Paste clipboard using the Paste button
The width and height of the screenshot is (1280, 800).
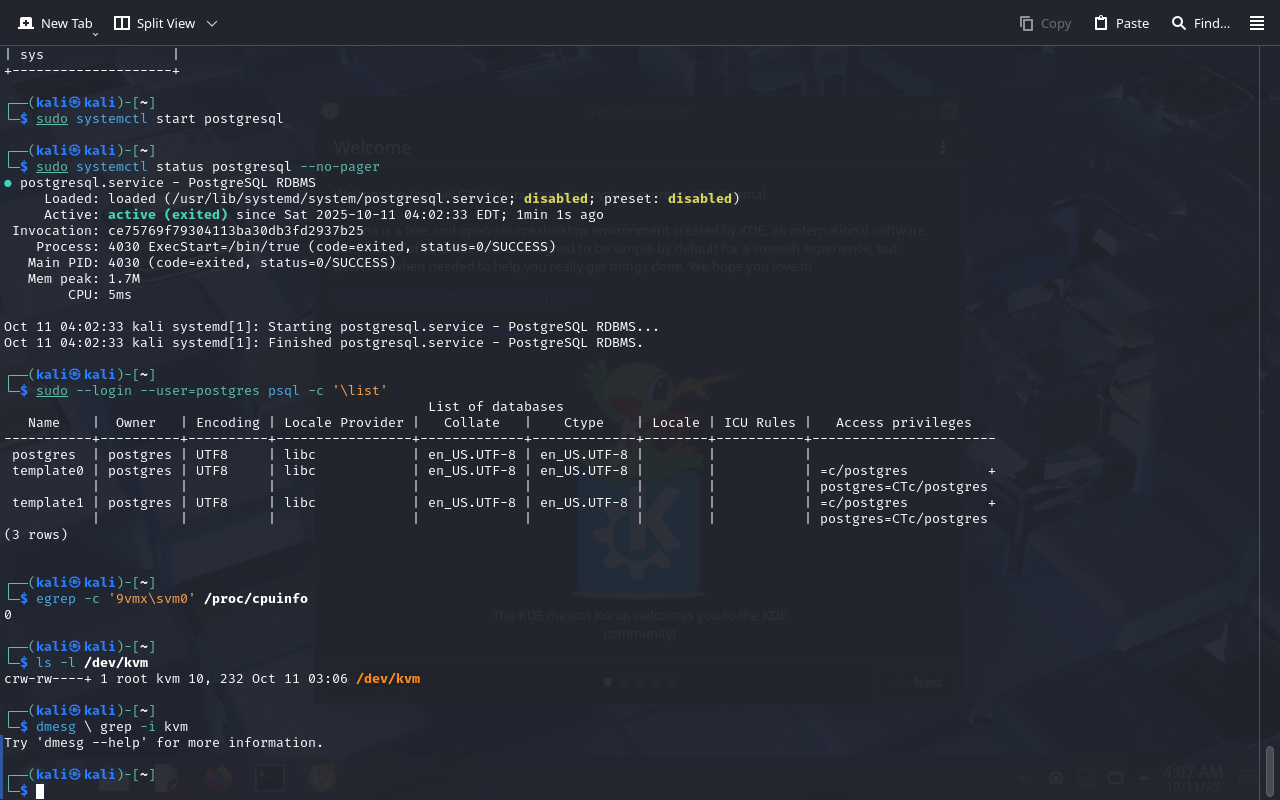[x=1121, y=23]
